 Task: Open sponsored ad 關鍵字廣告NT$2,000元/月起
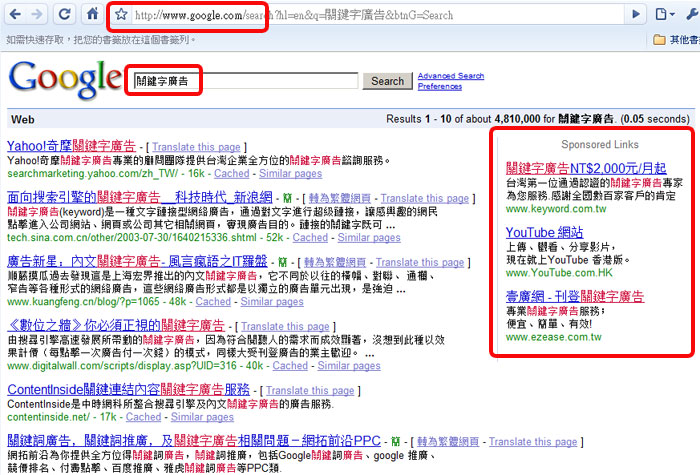coord(586,168)
